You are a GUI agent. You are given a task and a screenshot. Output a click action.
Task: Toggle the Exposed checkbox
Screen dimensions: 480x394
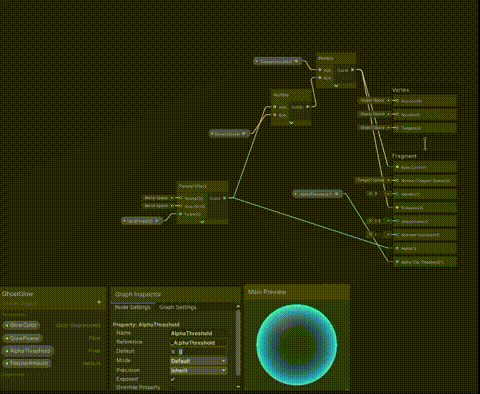point(173,379)
